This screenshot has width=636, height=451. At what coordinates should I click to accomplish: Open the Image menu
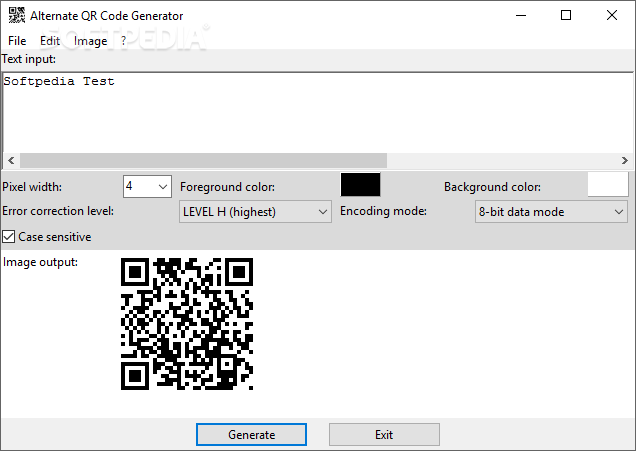pos(90,41)
